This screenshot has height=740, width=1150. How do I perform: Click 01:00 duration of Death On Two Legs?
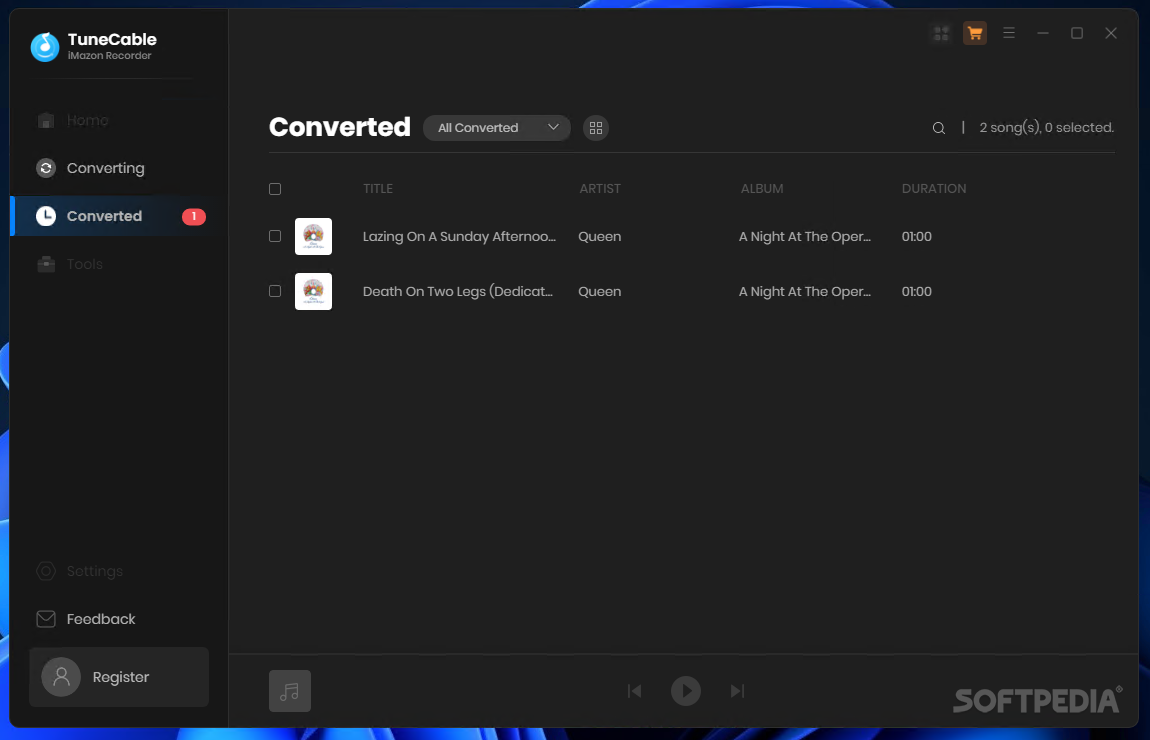[917, 291]
